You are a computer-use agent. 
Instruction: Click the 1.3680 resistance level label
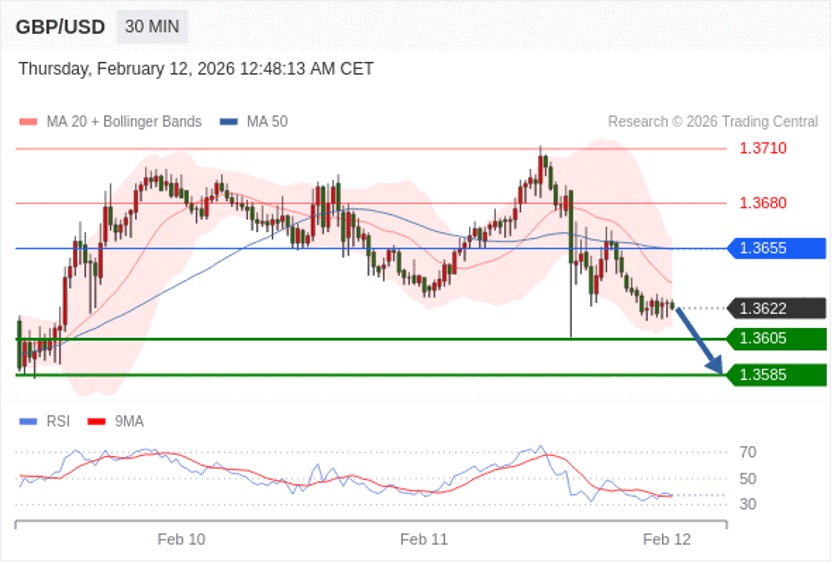pos(763,203)
